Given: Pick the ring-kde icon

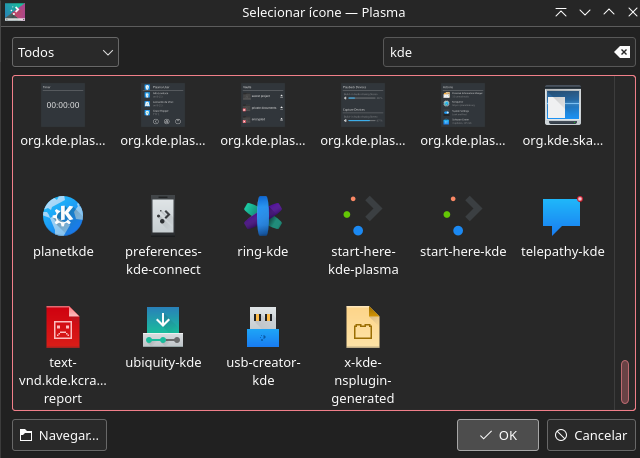Looking at the screenshot, I should click(263, 216).
